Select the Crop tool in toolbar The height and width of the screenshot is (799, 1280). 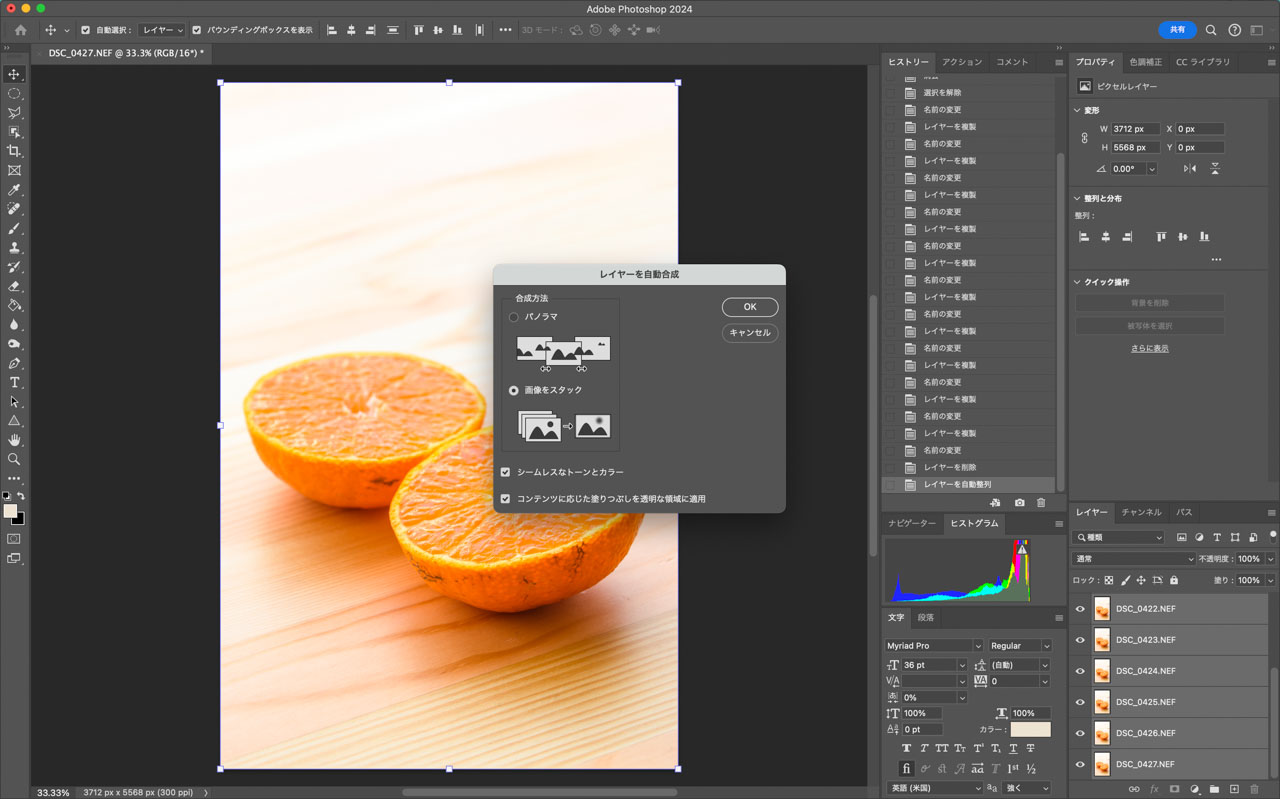14,151
